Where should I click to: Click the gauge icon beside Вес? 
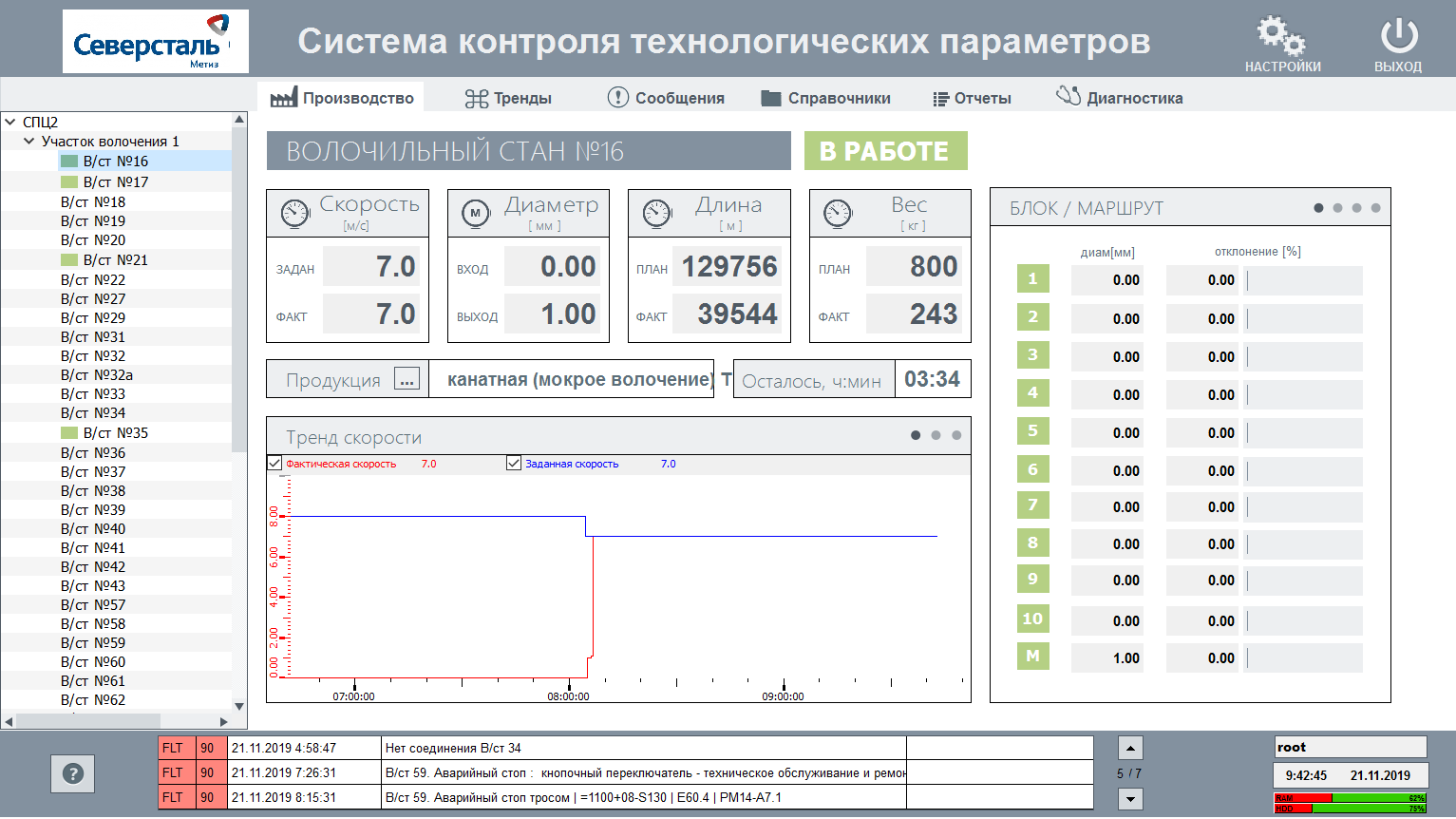click(838, 214)
